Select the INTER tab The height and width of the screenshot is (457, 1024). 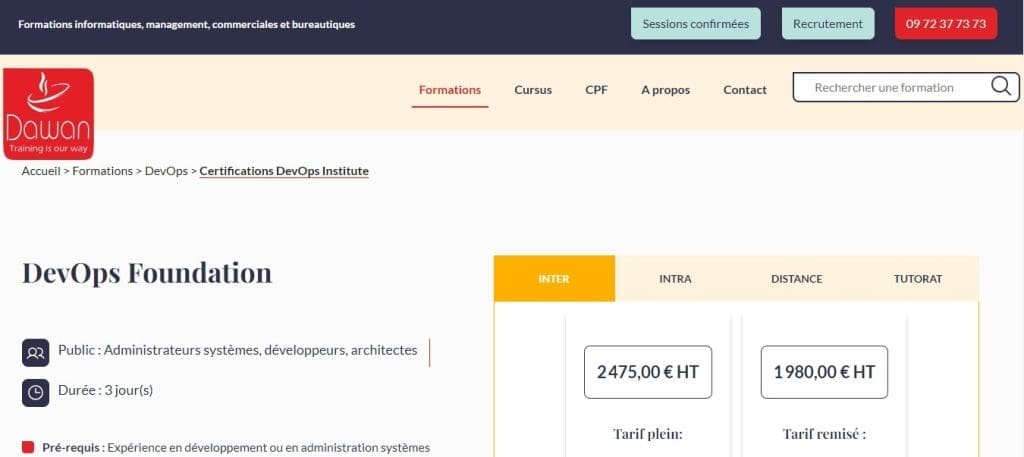pos(554,279)
